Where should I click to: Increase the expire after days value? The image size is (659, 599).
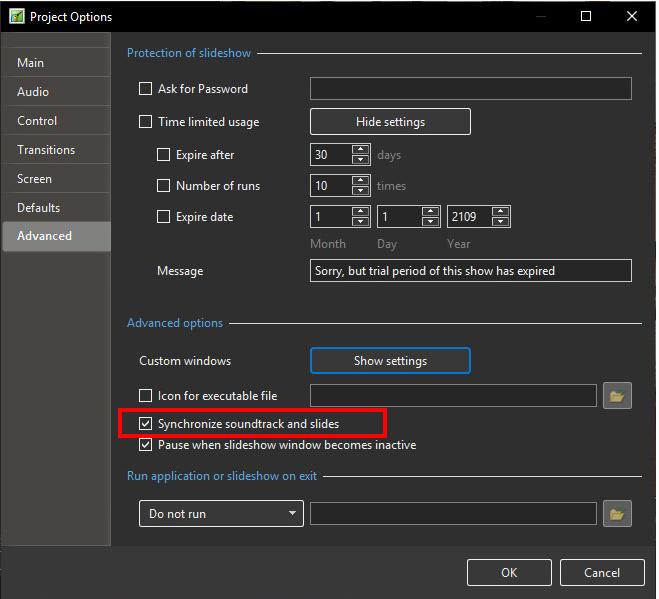tap(360, 149)
